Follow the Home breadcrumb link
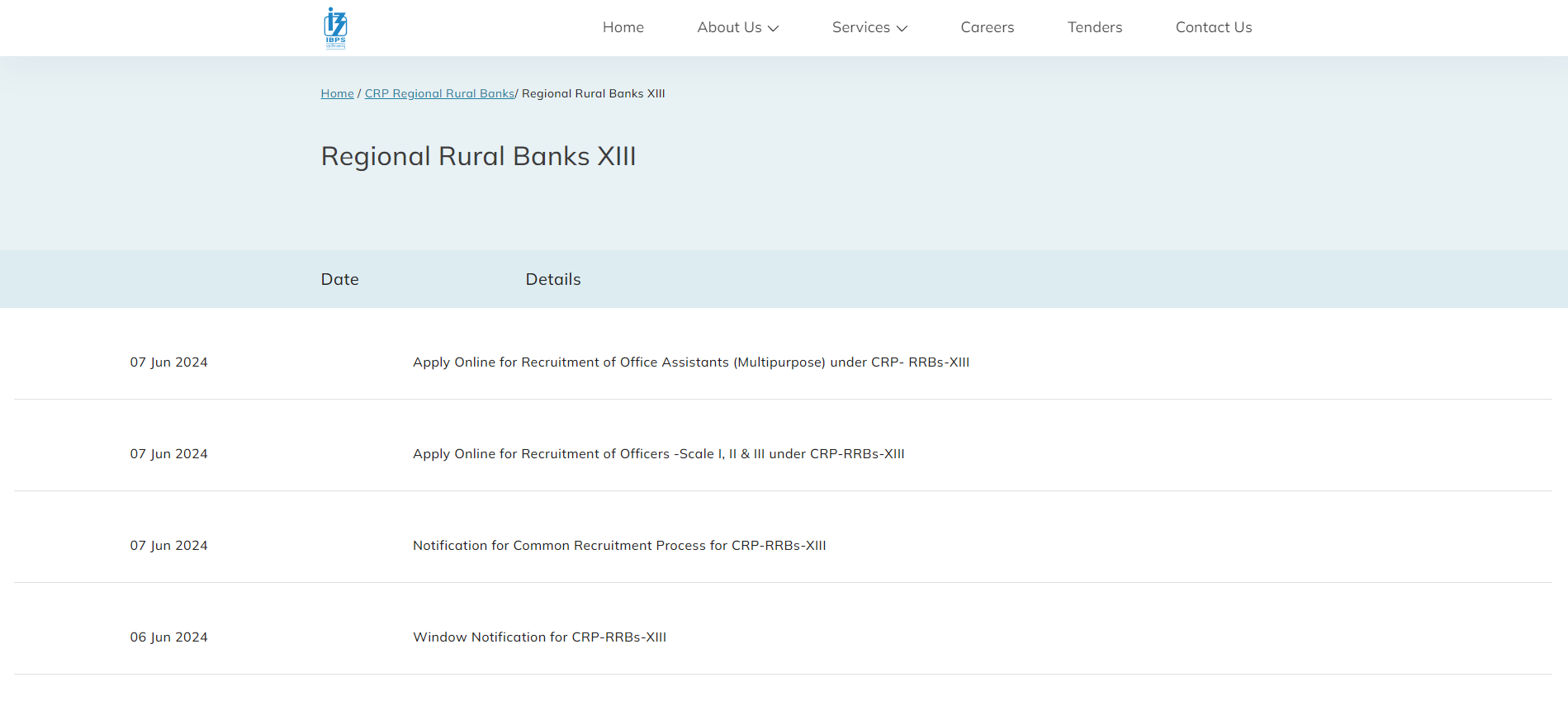This screenshot has height=701, width=1568. coord(337,93)
